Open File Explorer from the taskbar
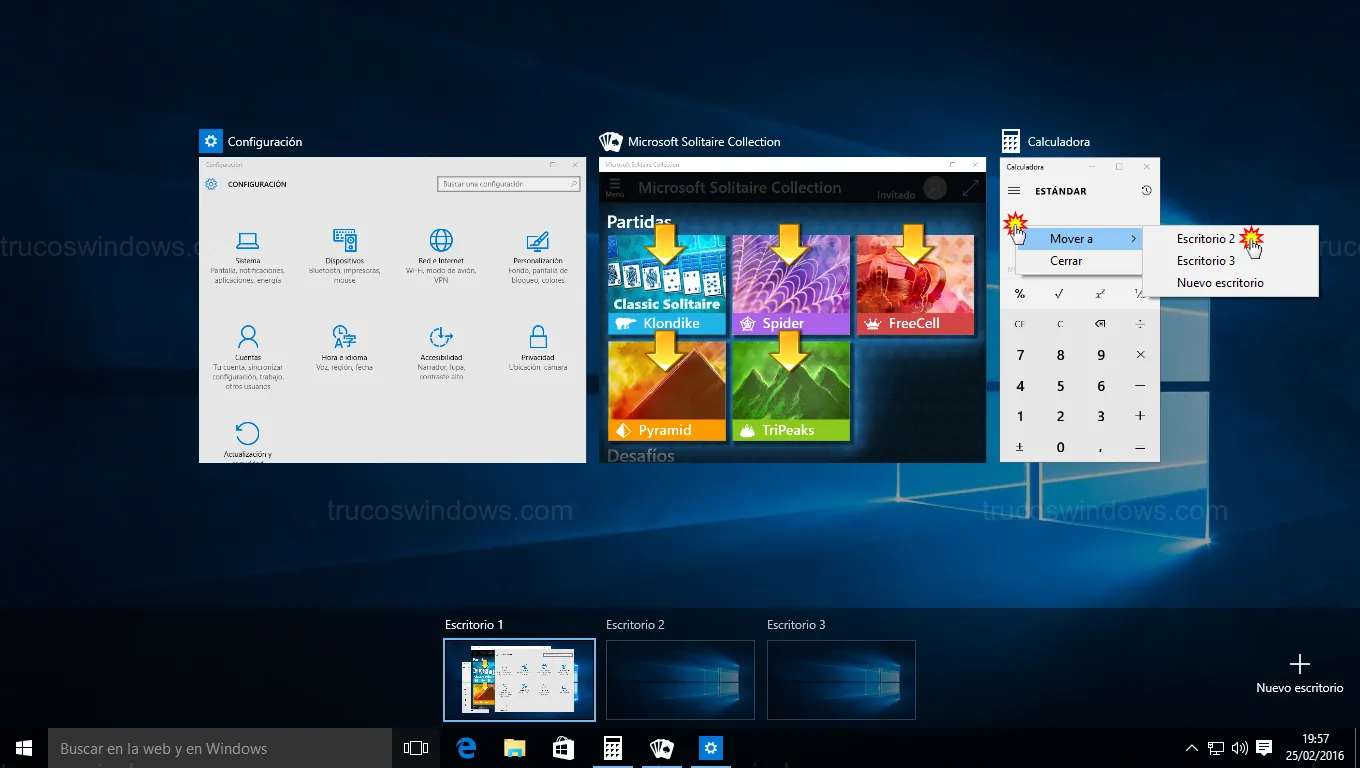The height and width of the screenshot is (768, 1360). [x=514, y=748]
